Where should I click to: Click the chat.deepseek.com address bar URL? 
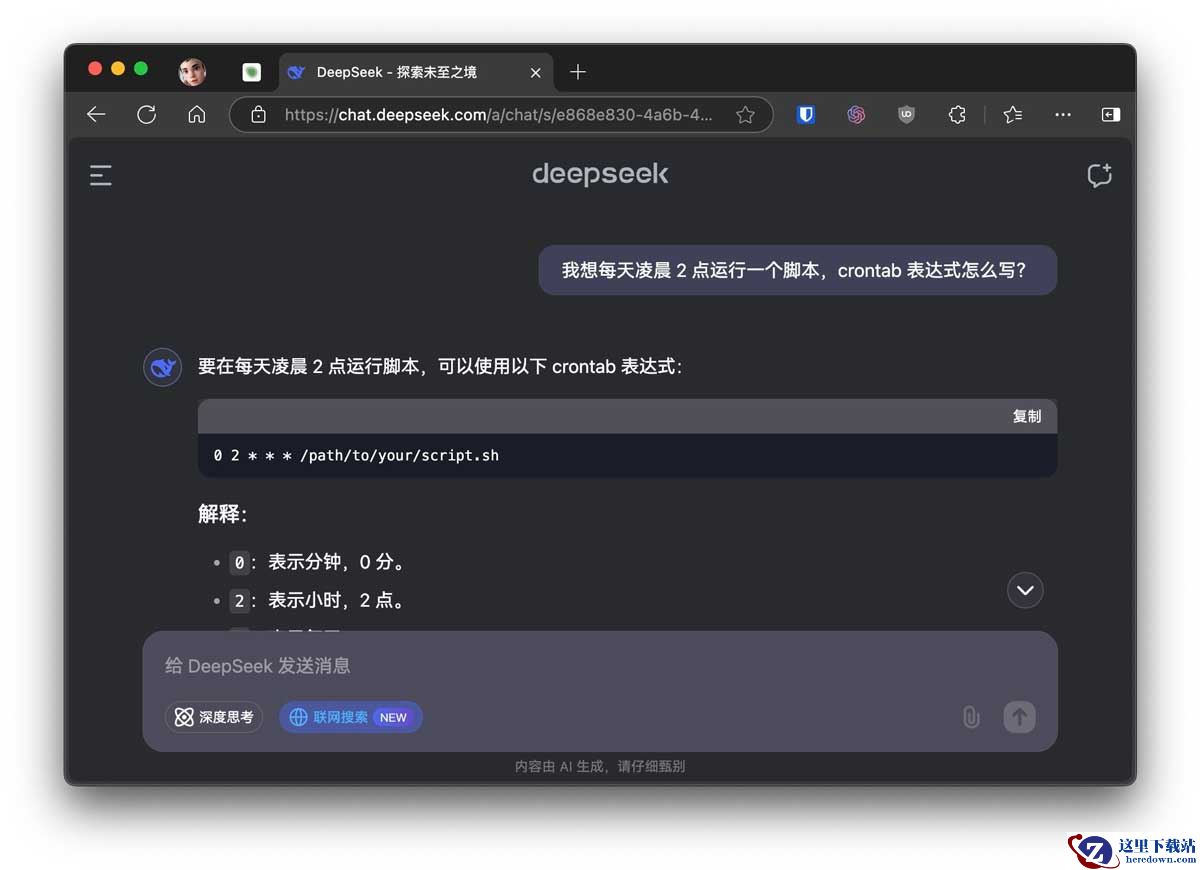click(499, 115)
